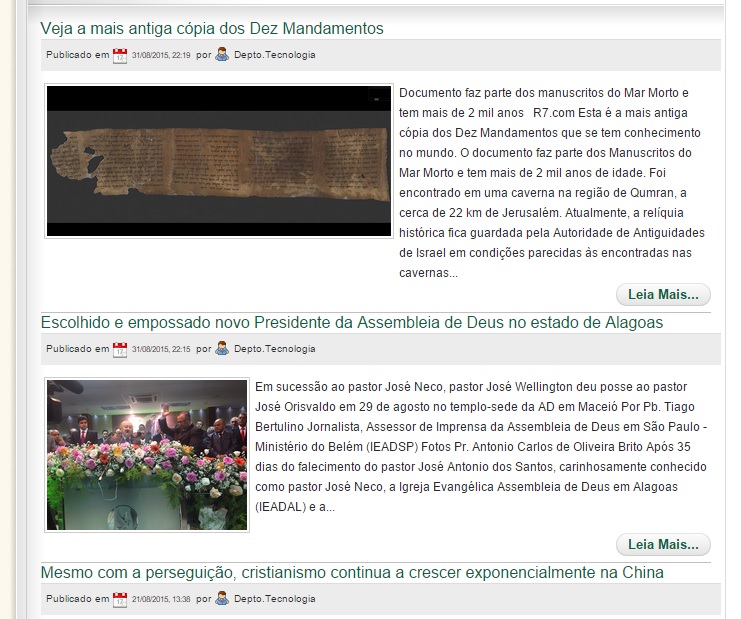
Task: Click the flower-covered pulpit ceremony photo
Action: 147,455
